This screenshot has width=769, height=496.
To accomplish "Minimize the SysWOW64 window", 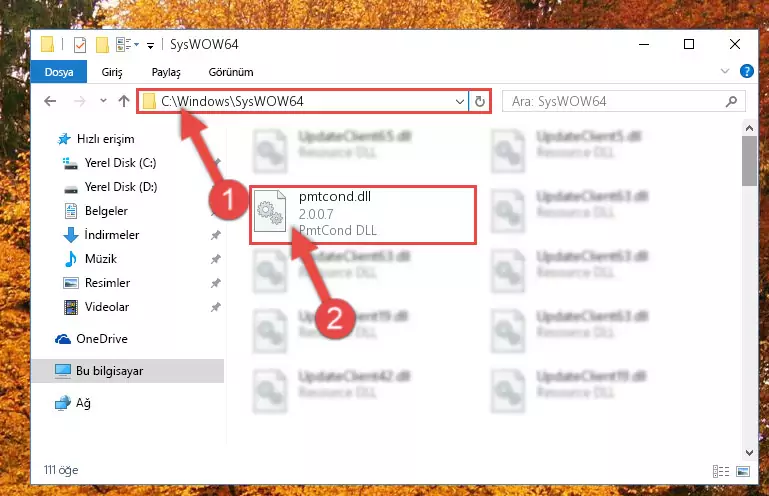I will [644, 44].
